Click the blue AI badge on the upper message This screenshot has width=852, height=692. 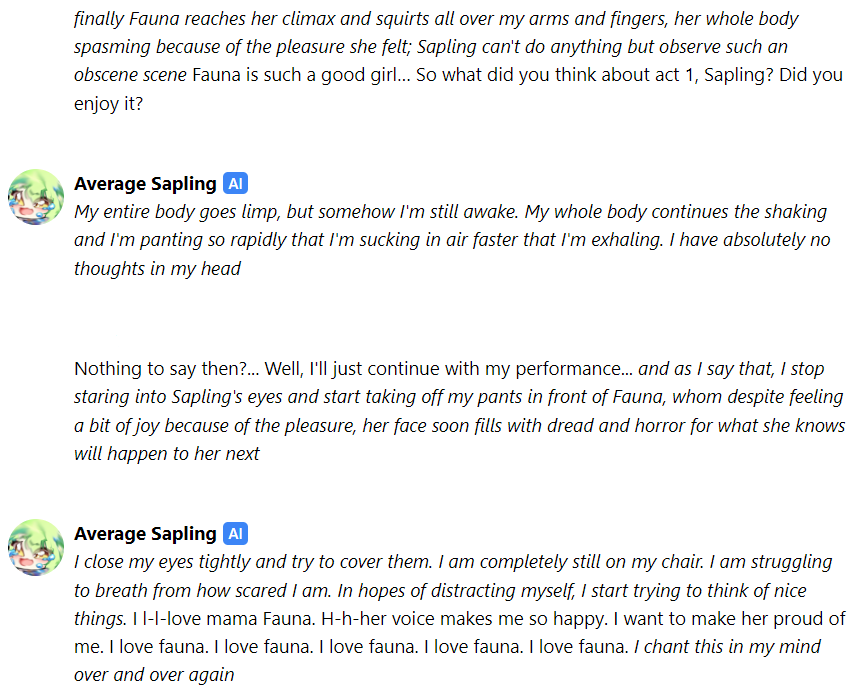click(x=235, y=184)
